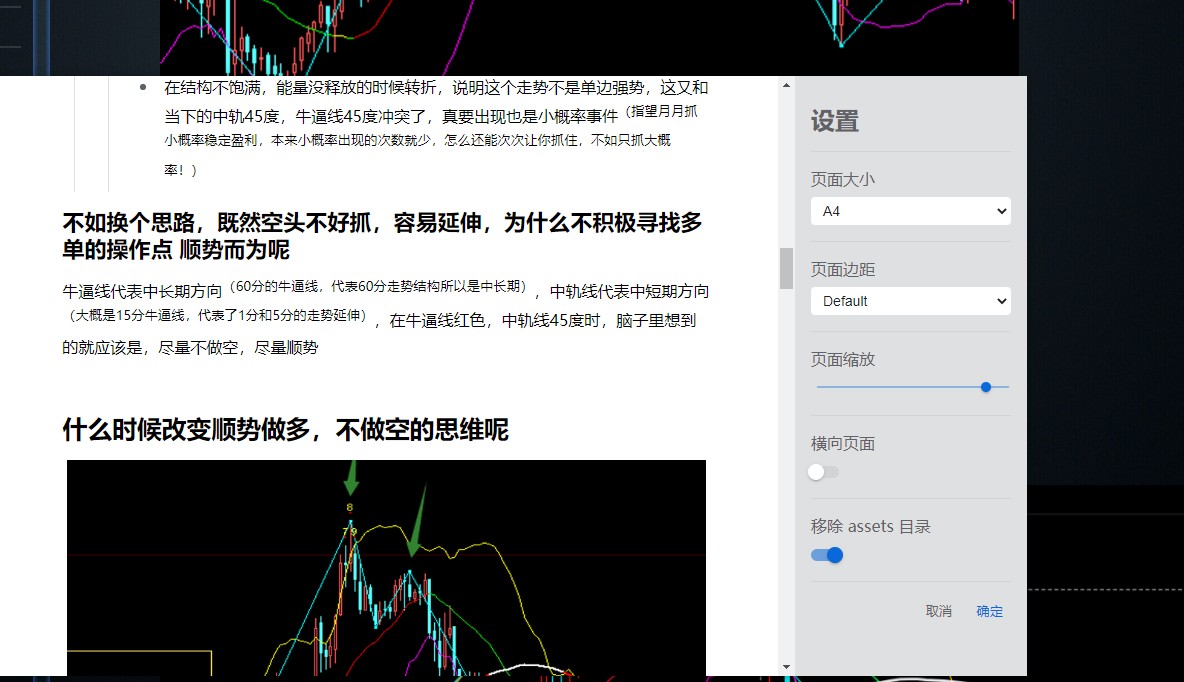This screenshot has width=1184, height=682.
Task: Click the bold heading 不如换个思路
Action: coord(383,234)
